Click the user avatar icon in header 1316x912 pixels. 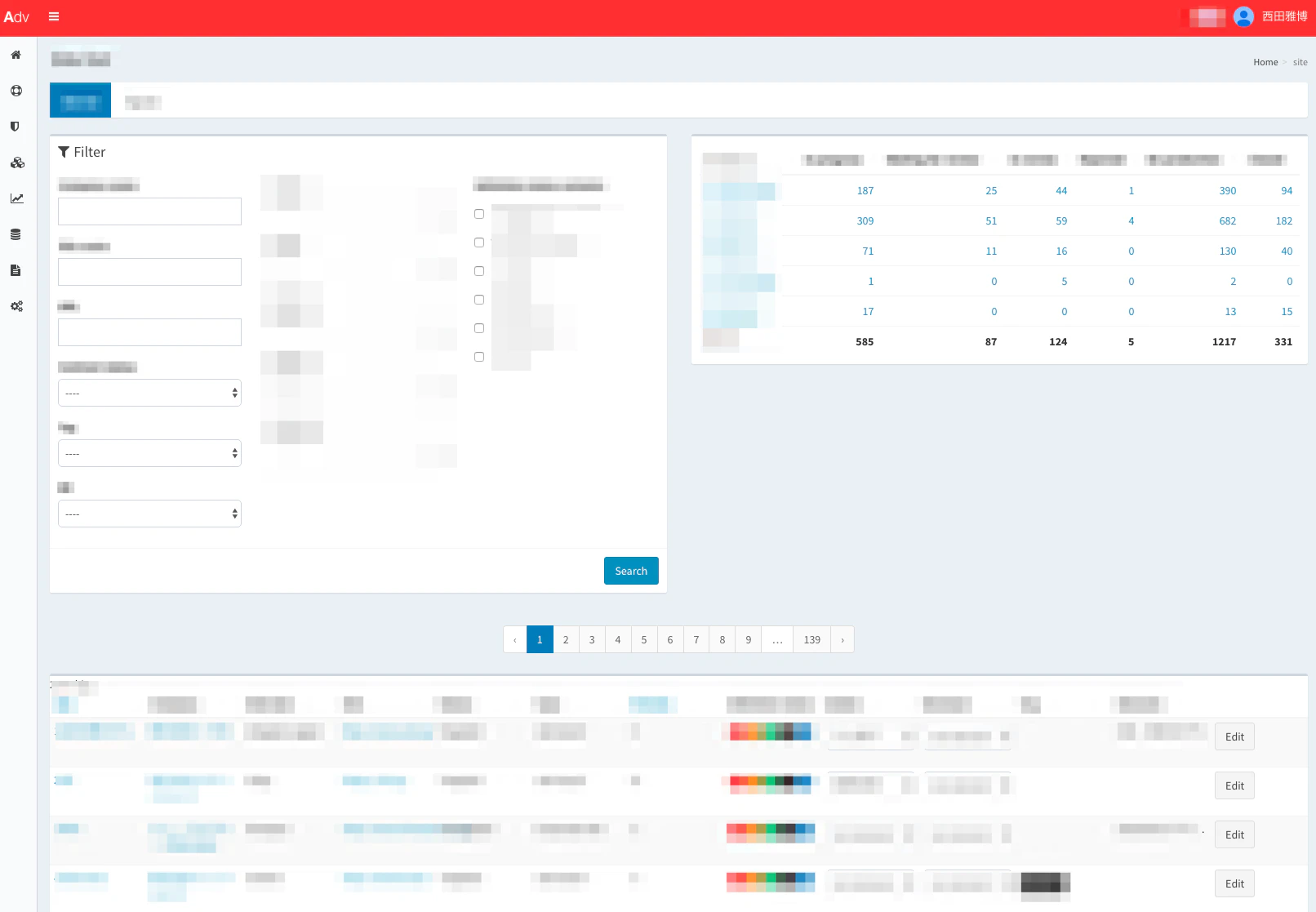pyautogui.click(x=1243, y=16)
